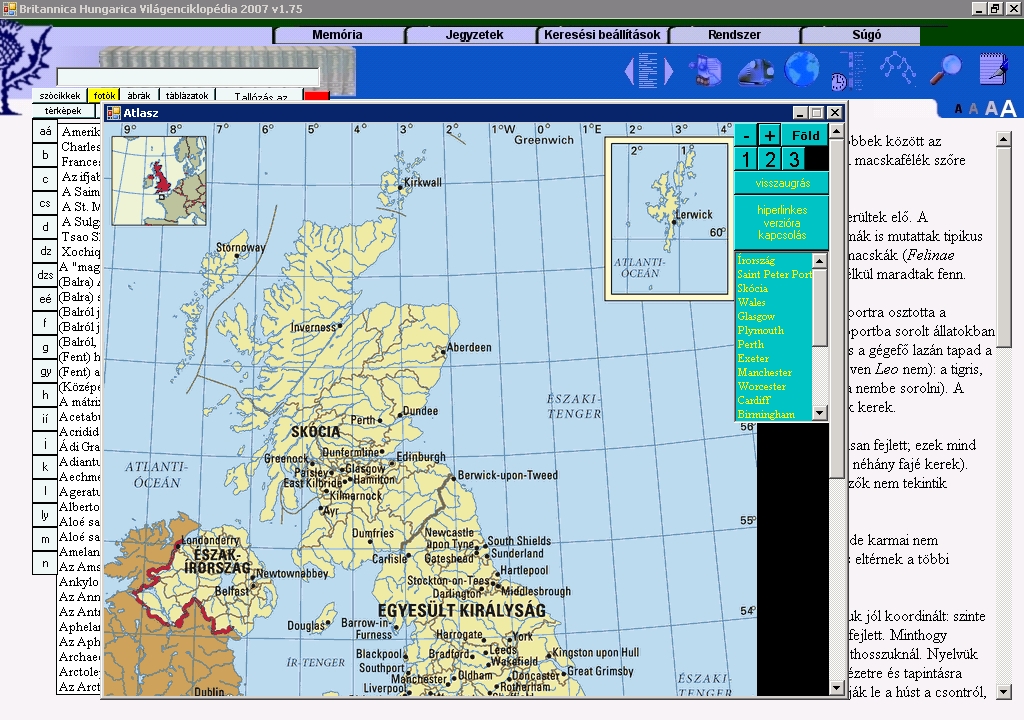This screenshot has height=720, width=1024.
Task: Select the Tallózás az tab
Action: (260, 96)
